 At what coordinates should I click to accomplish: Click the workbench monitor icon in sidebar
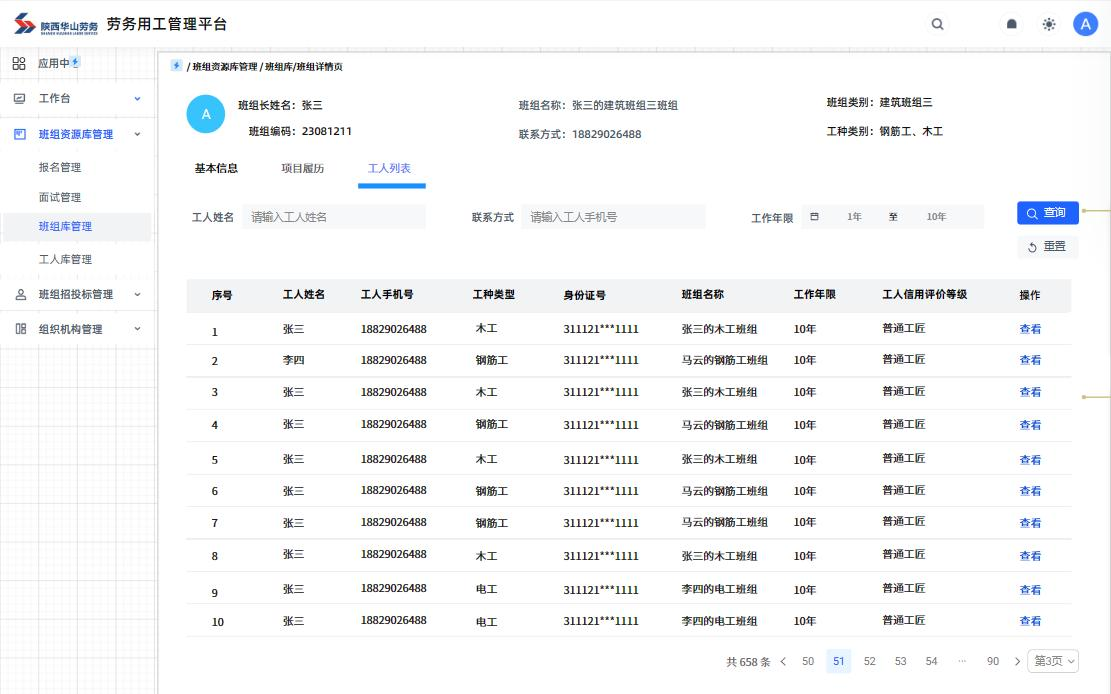click(19, 99)
